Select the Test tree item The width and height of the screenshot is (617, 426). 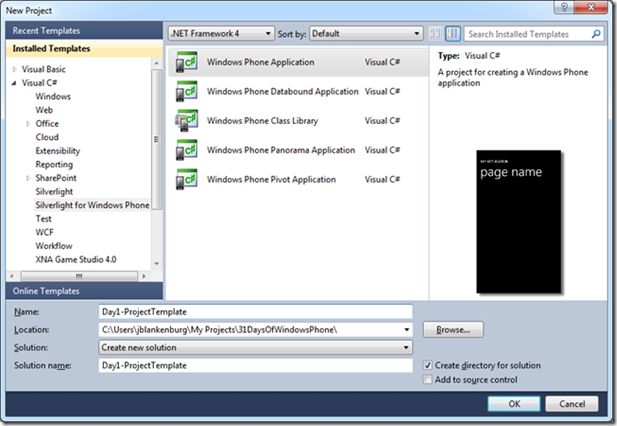coord(44,219)
